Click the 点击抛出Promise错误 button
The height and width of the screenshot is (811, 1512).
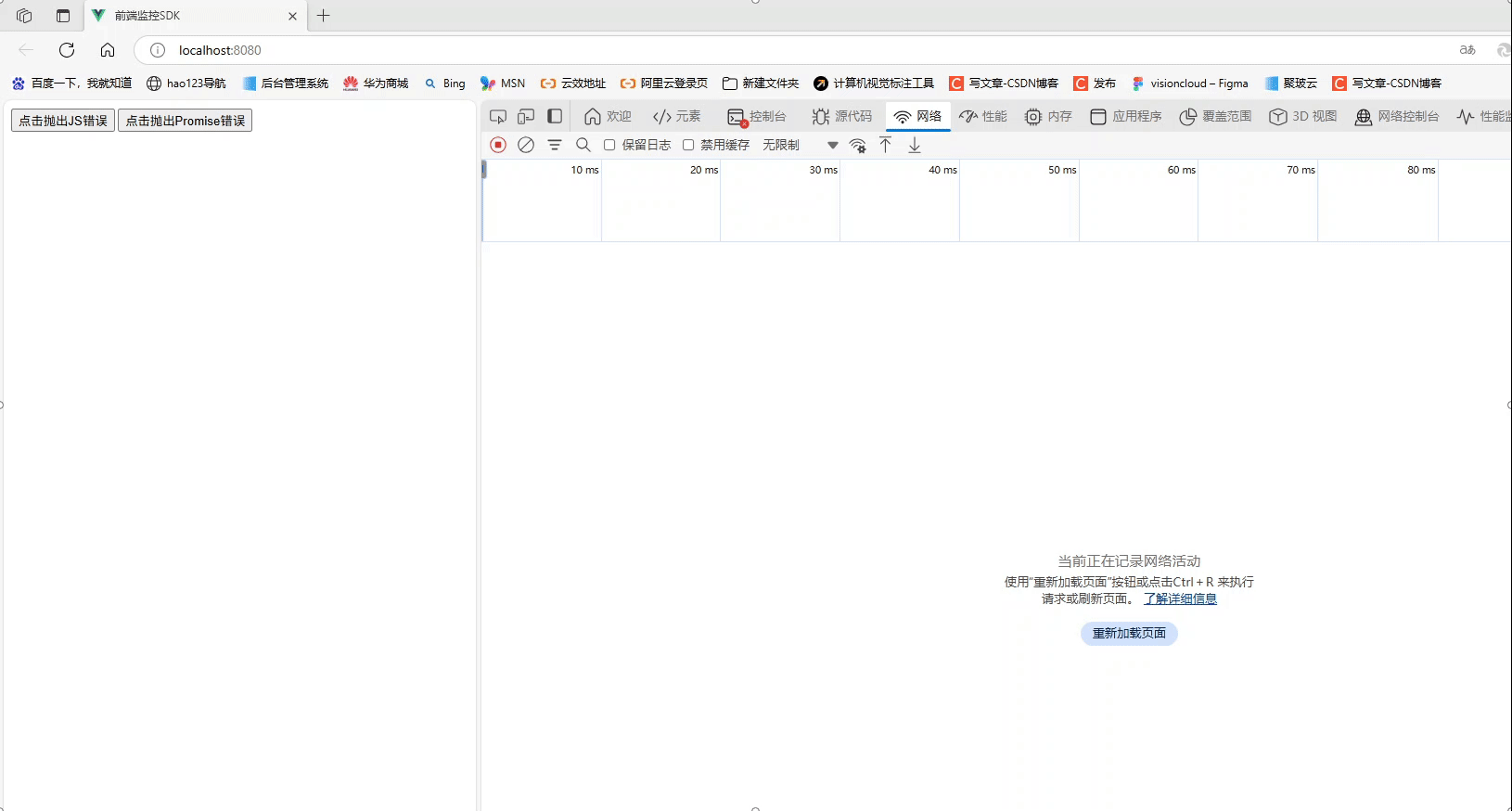pyautogui.click(x=186, y=121)
